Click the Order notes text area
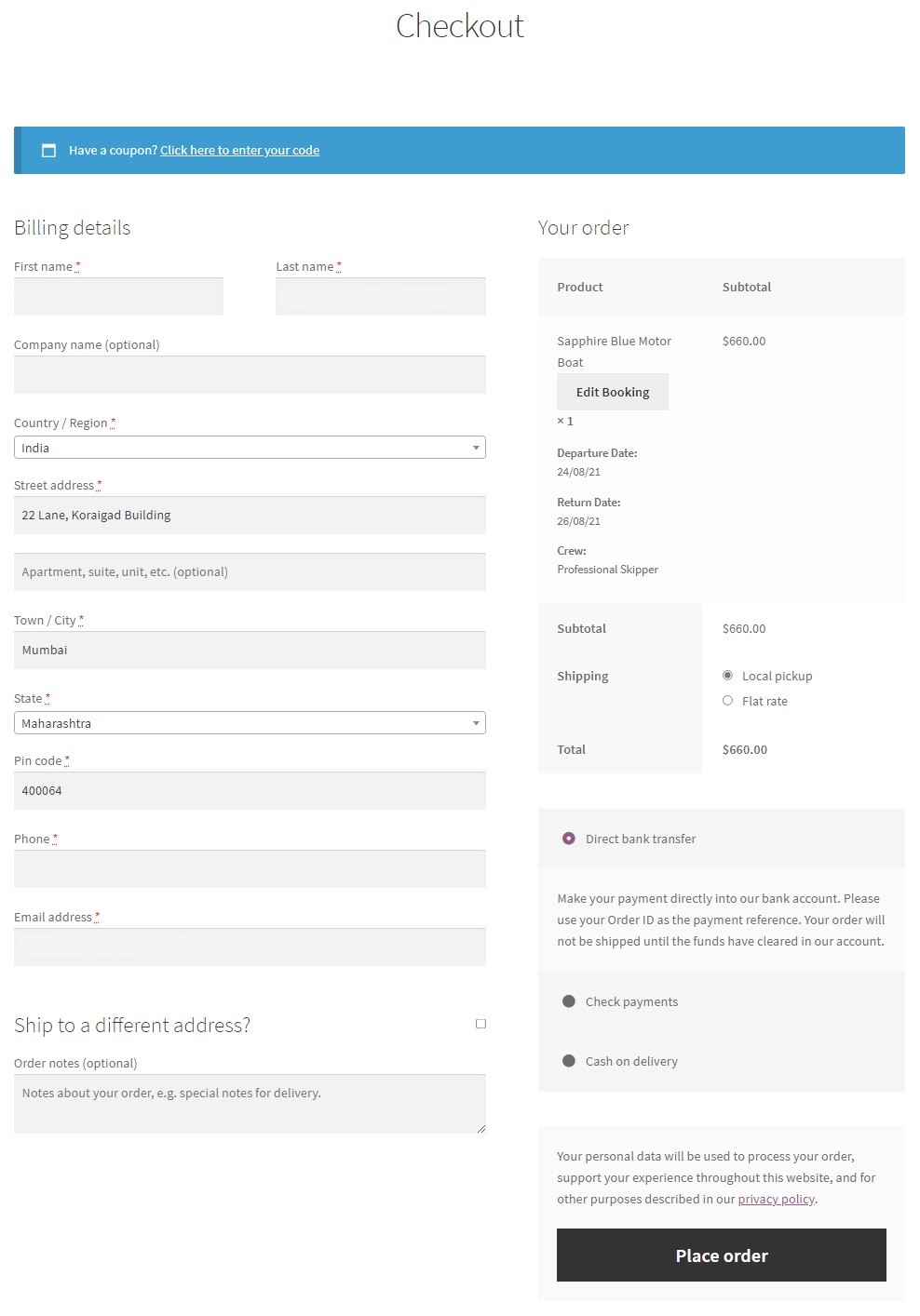Screen dimensions: 920x1316 pyautogui.click(x=250, y=1104)
